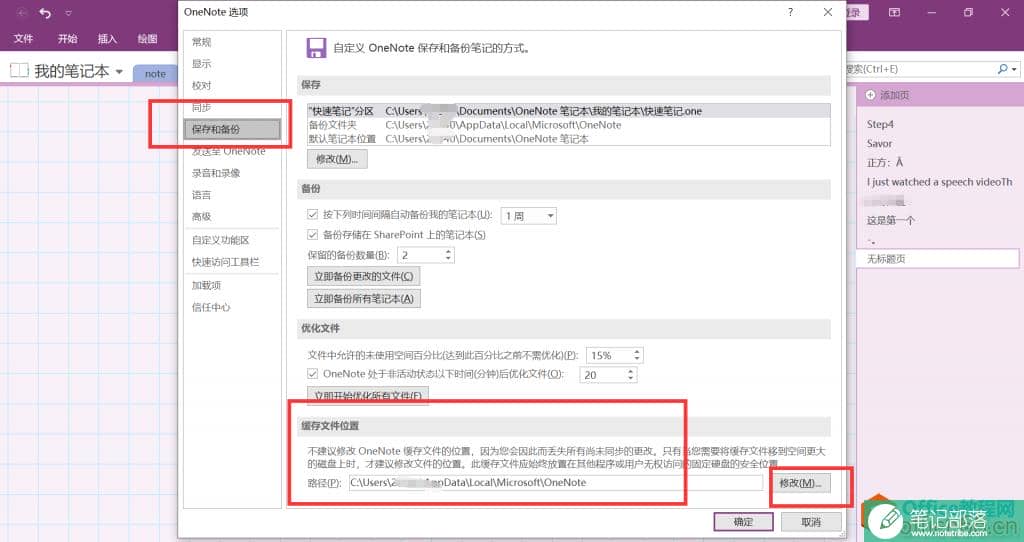Viewport: 1024px width, 542px height.
Task: Open the 开始 ribbon tab
Action: [67, 39]
